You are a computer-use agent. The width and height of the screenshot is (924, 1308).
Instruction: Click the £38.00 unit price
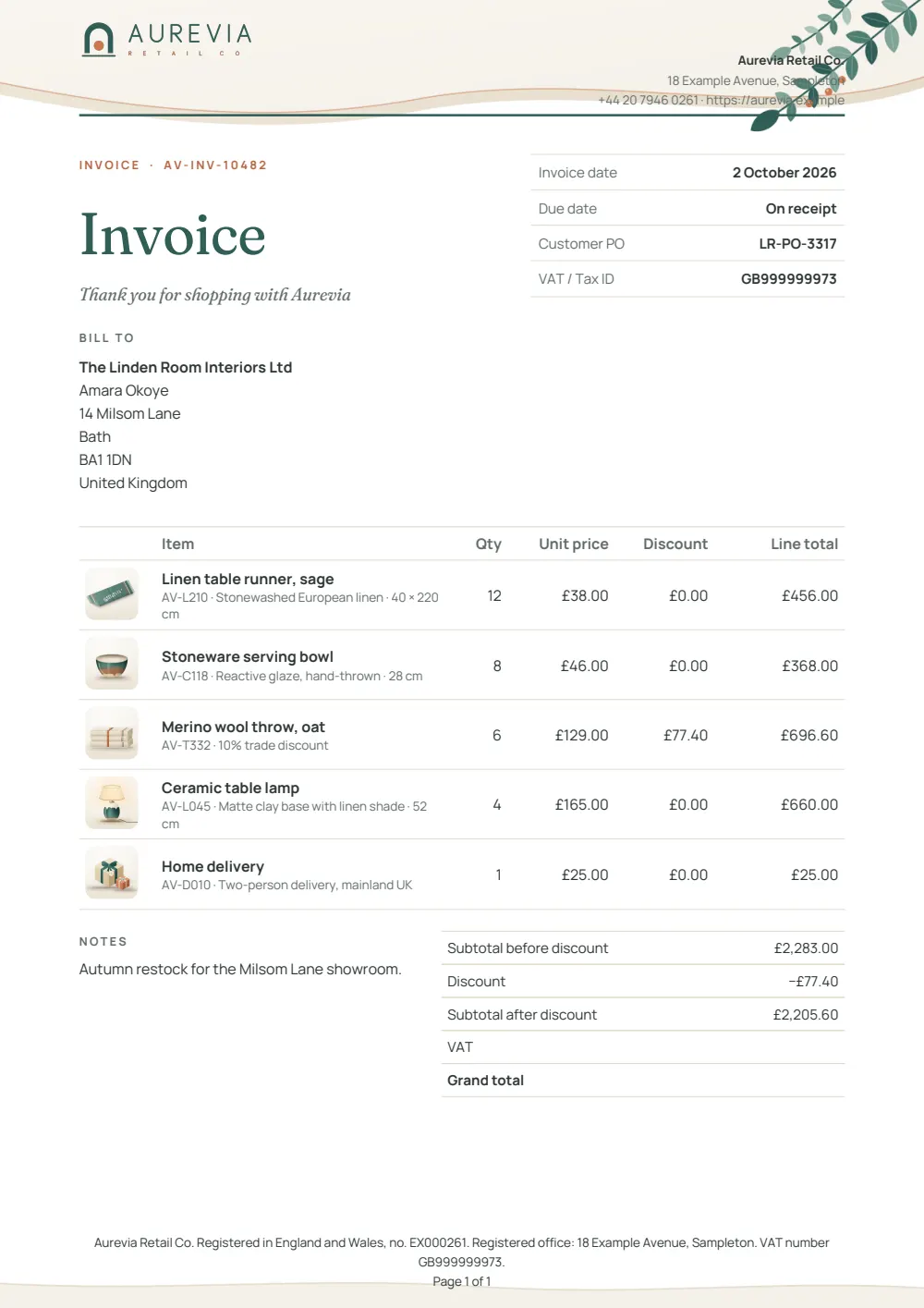pos(585,596)
